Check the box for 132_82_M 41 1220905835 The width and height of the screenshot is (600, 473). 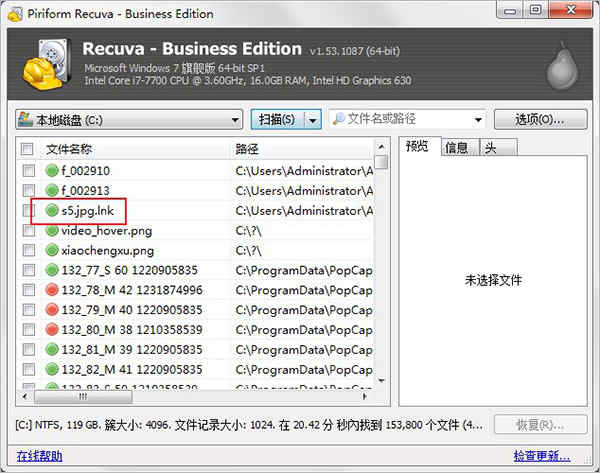pos(29,370)
